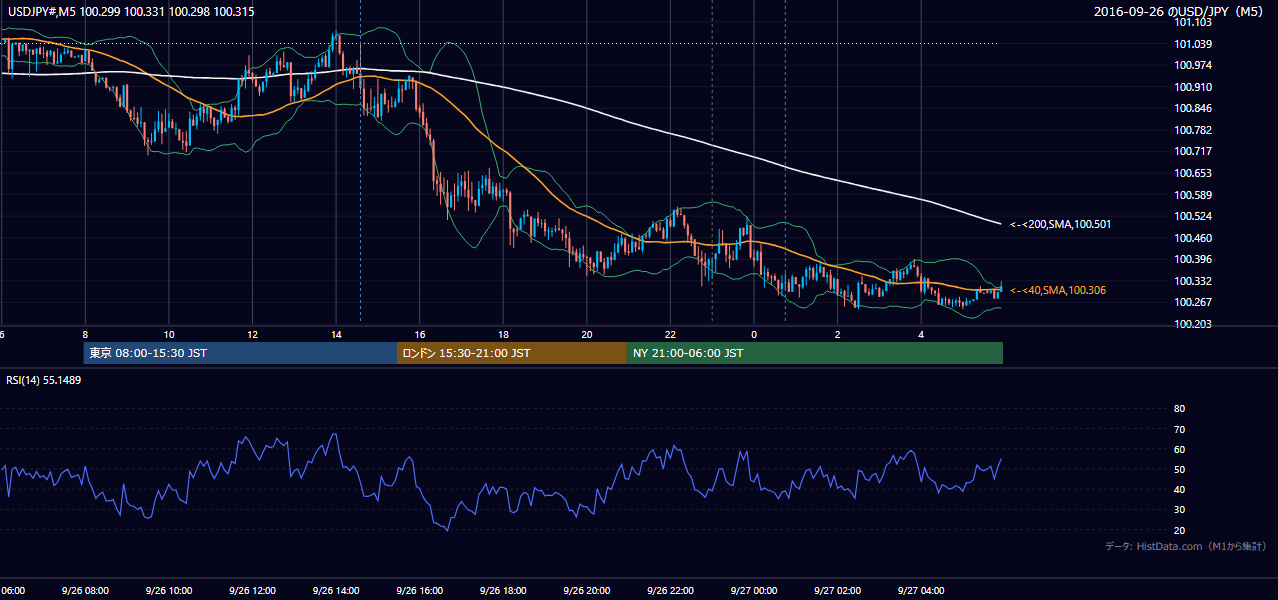Click the bottom time label 9/26 16:00
Screen dimensions: 1278x600
[x=419, y=591]
